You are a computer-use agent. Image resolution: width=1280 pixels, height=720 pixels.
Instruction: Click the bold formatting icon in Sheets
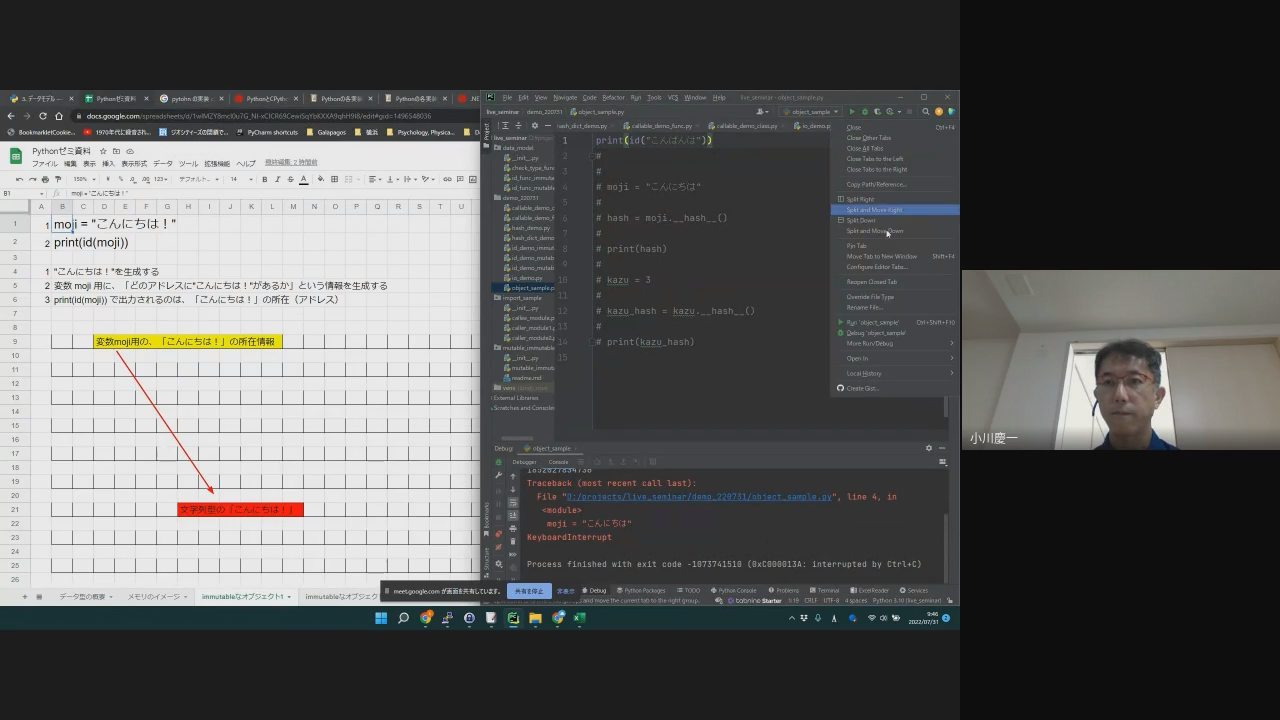pyautogui.click(x=264, y=179)
